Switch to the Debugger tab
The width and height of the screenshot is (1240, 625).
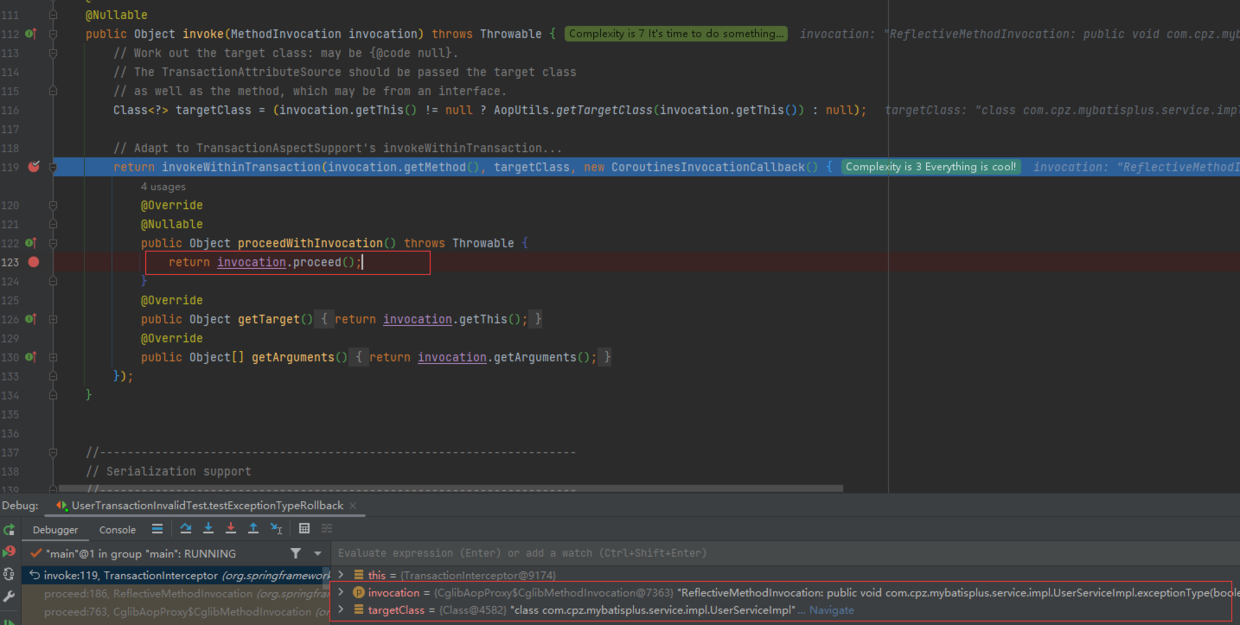[x=55, y=530]
